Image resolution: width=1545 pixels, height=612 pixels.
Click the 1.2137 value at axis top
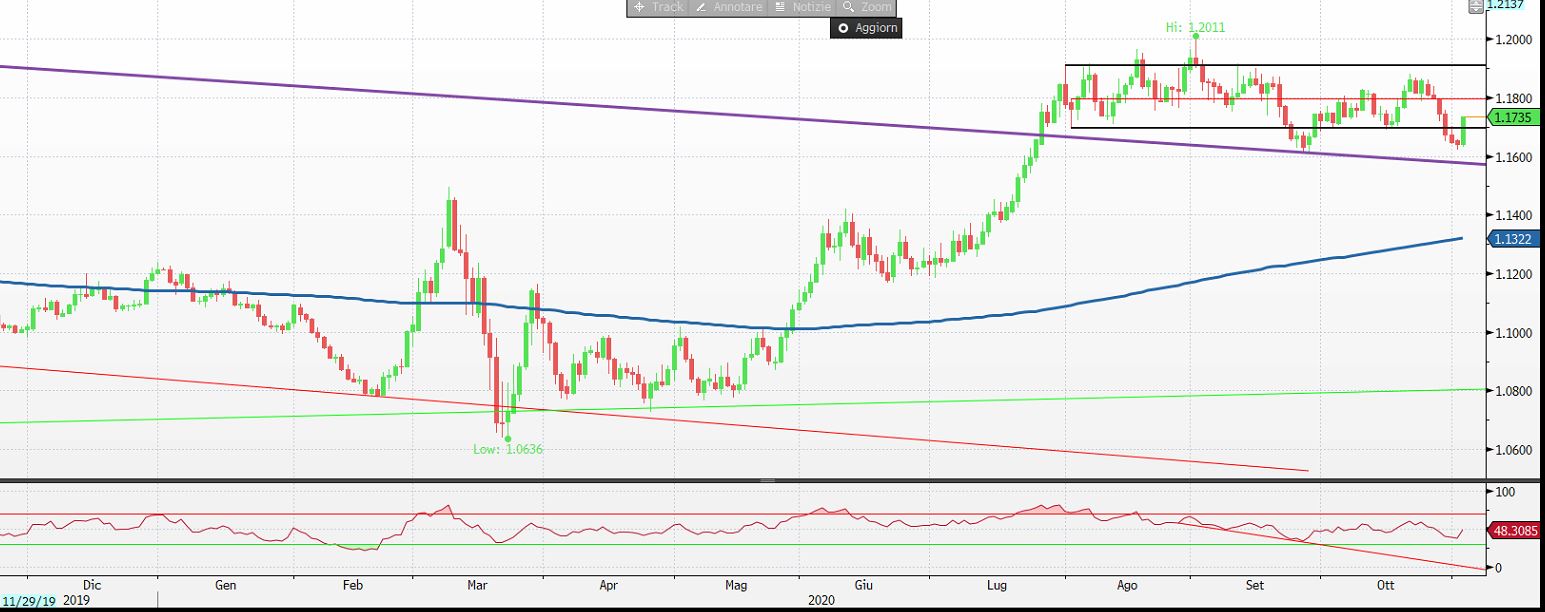pos(1512,5)
